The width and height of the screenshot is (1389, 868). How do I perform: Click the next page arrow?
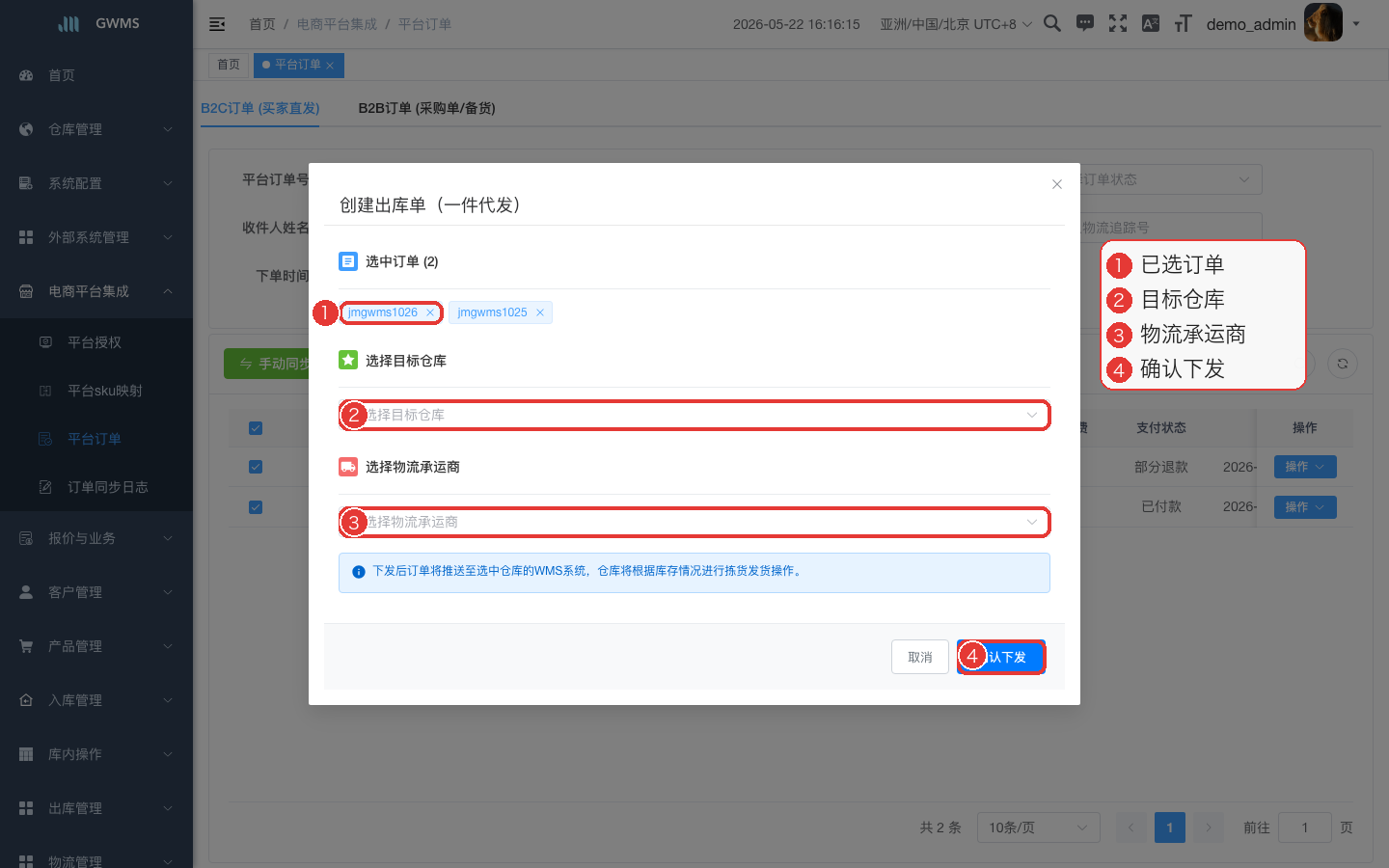(x=1209, y=827)
